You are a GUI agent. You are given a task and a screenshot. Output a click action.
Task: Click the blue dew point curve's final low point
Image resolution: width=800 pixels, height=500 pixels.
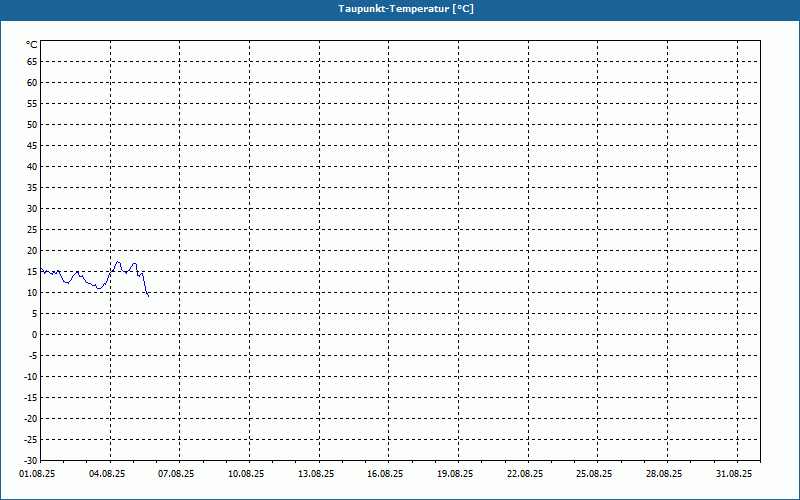(x=148, y=295)
